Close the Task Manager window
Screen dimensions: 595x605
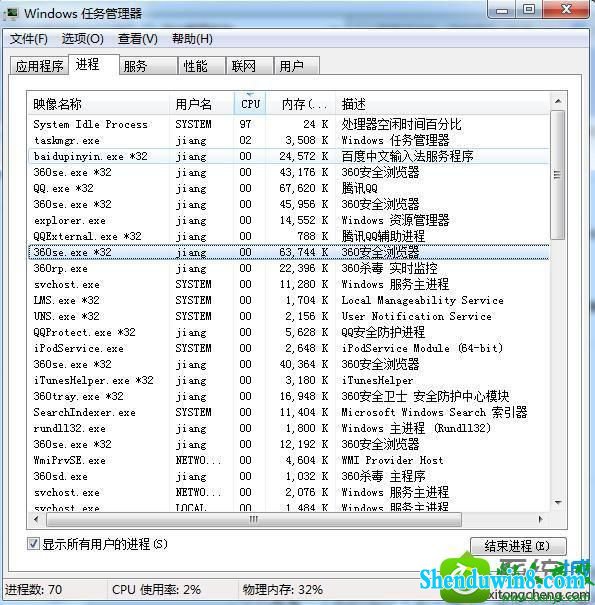tap(566, 9)
